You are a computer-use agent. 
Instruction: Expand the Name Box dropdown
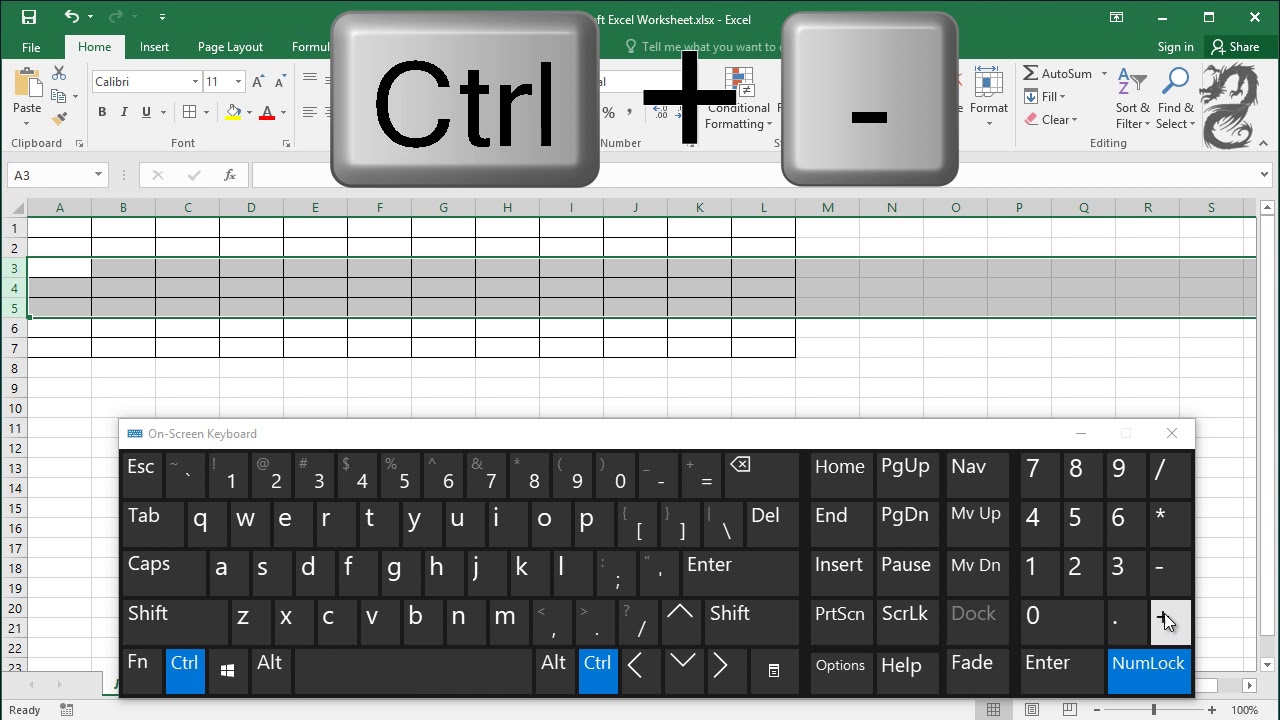tap(98, 175)
